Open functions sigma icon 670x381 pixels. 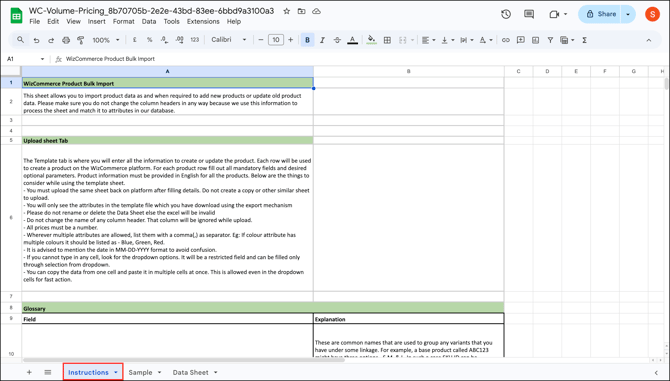[584, 40]
